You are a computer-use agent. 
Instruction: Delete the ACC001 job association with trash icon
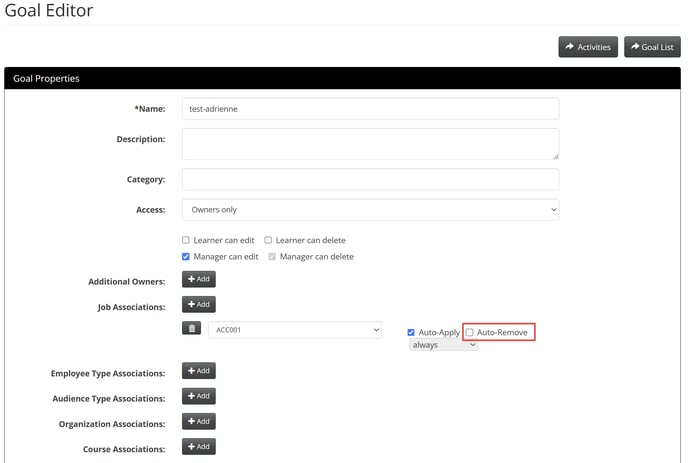[x=192, y=328]
